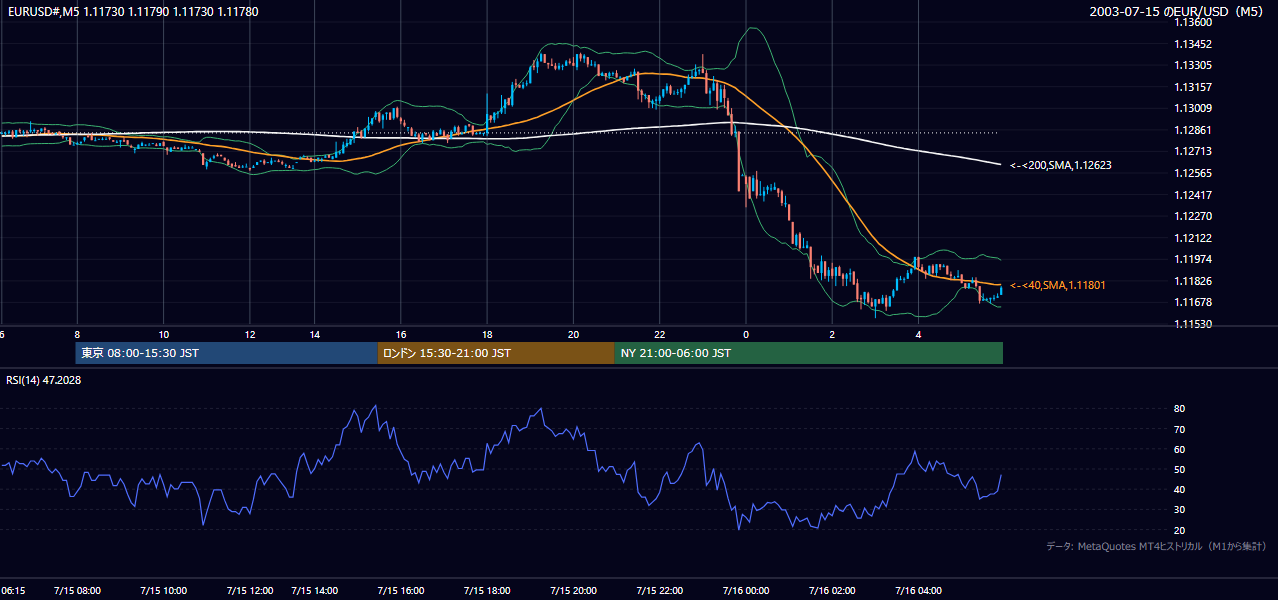1278x600 pixels.
Task: Click price axis value 1.13009
Action: 1194,108
